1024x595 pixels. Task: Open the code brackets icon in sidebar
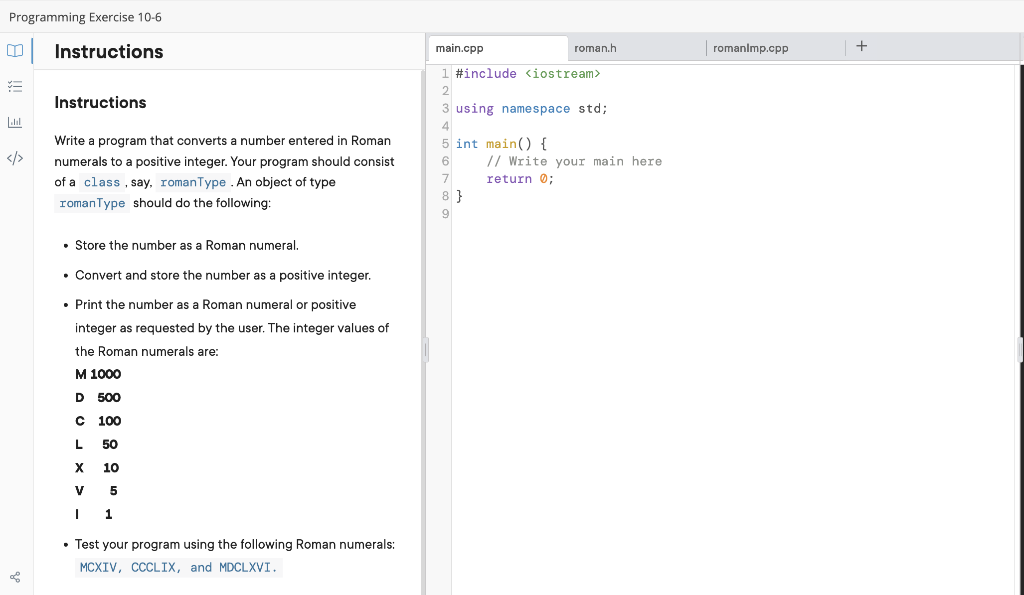[x=15, y=158]
